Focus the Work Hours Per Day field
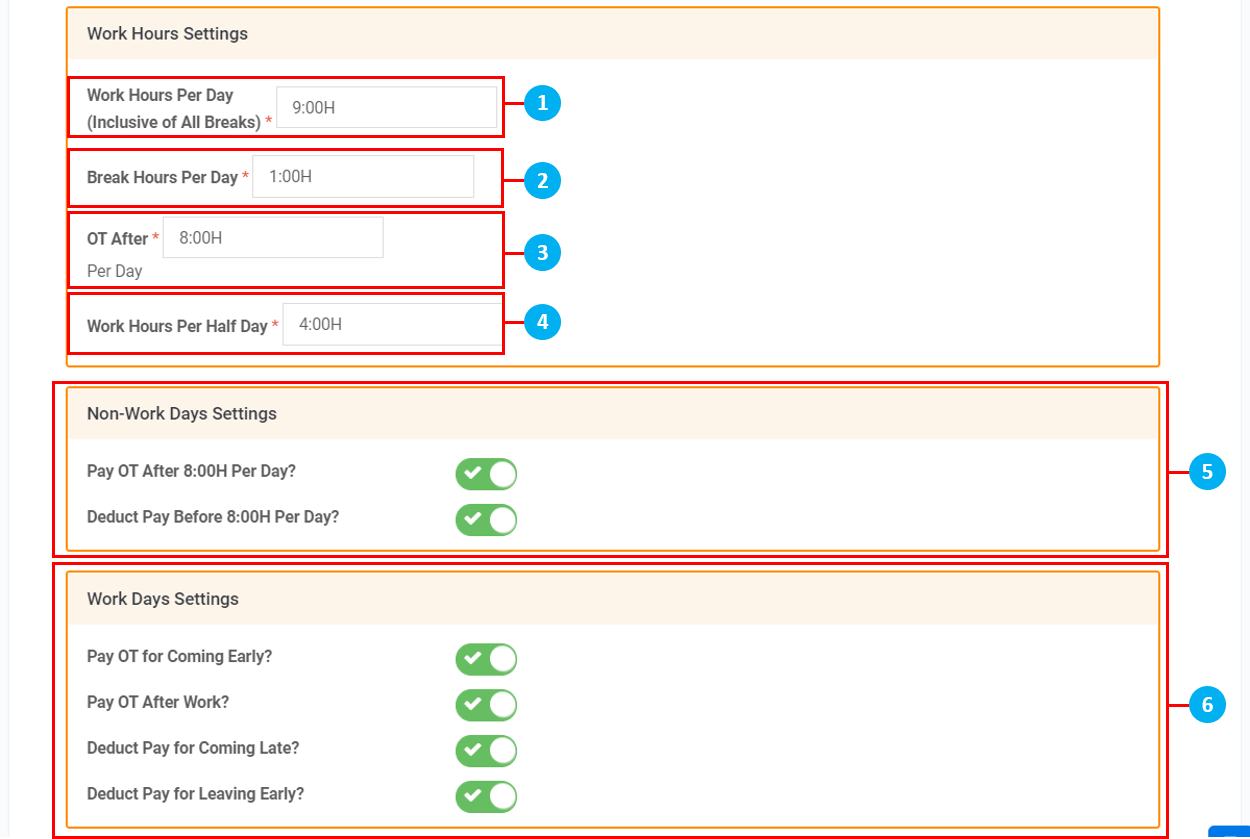The height and width of the screenshot is (839, 1250). [386, 107]
